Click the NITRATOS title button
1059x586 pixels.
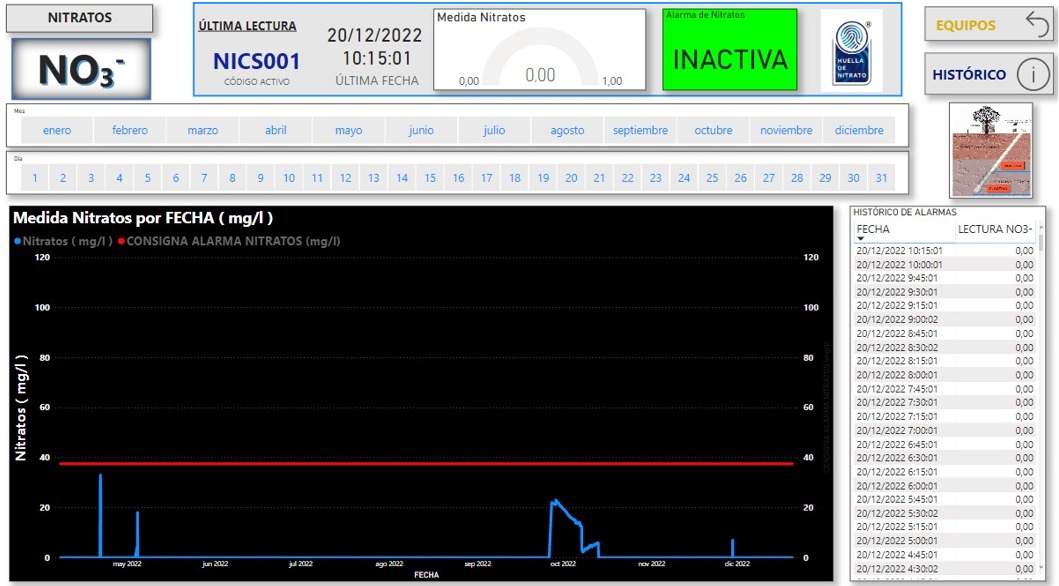point(80,18)
